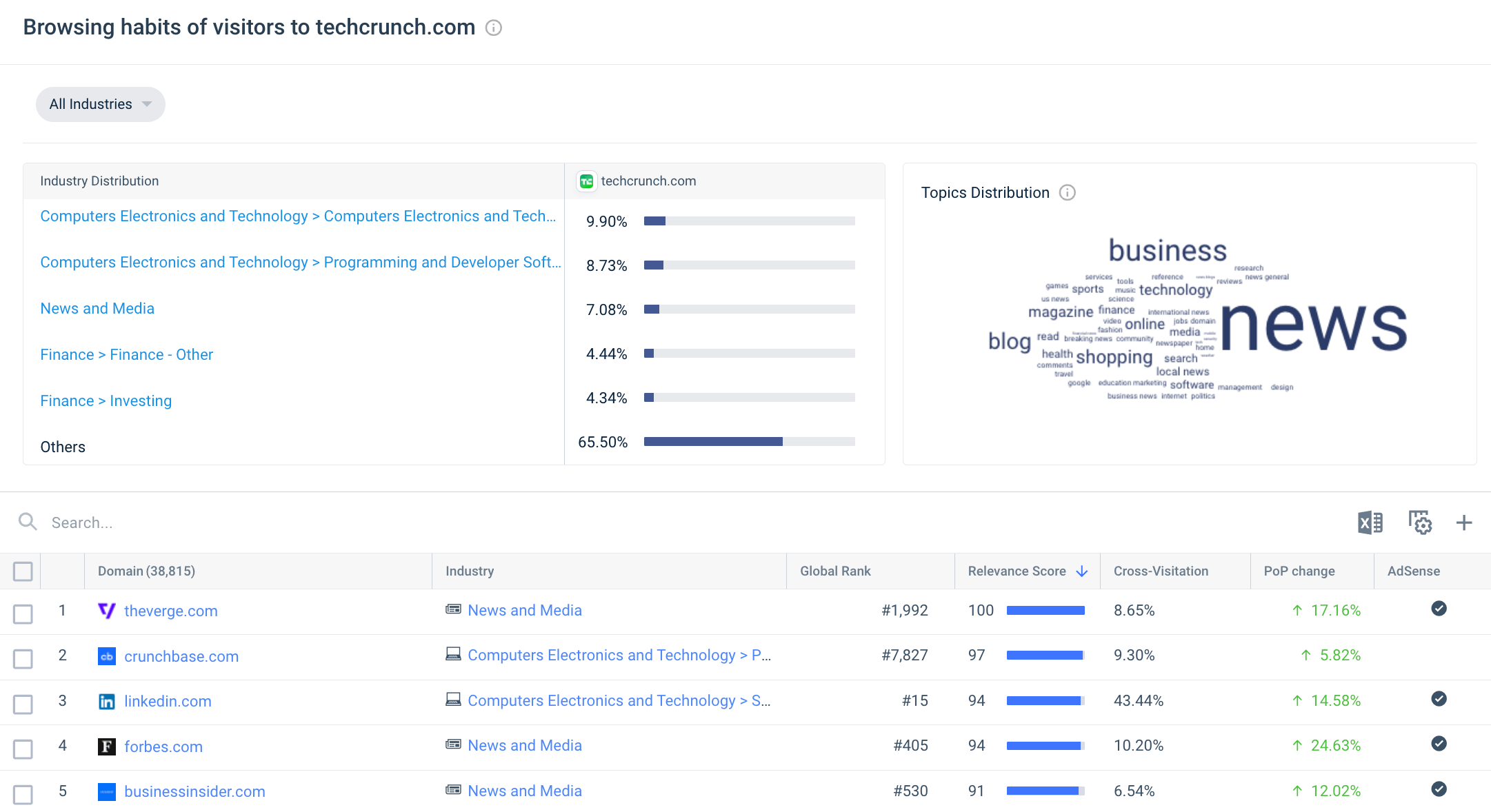Open first Computers Electronics and Technology industry link
The width and height of the screenshot is (1491, 812).
pos(298,216)
